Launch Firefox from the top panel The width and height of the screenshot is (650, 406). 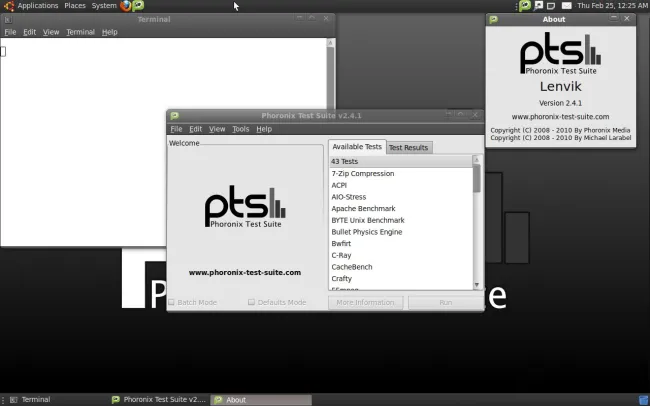[126, 6]
